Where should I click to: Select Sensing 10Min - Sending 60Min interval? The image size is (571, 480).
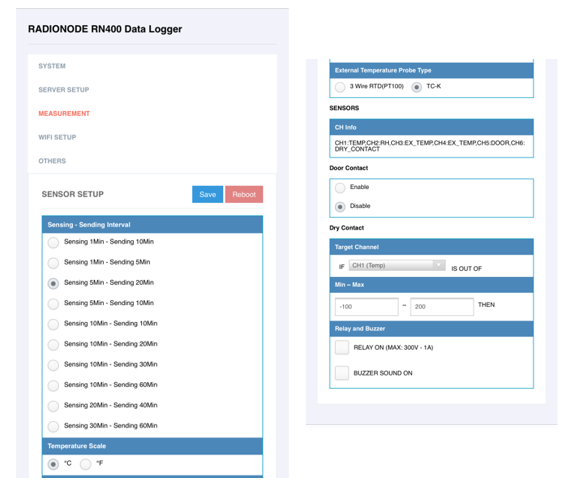[53, 386]
